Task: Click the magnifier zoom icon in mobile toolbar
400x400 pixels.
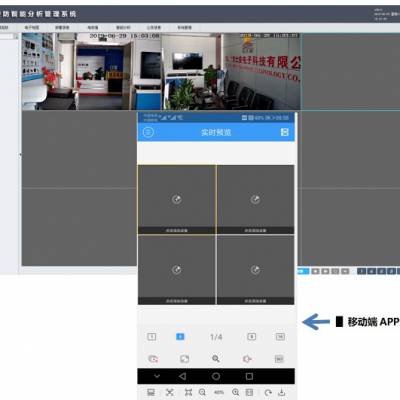Action: click(216, 359)
